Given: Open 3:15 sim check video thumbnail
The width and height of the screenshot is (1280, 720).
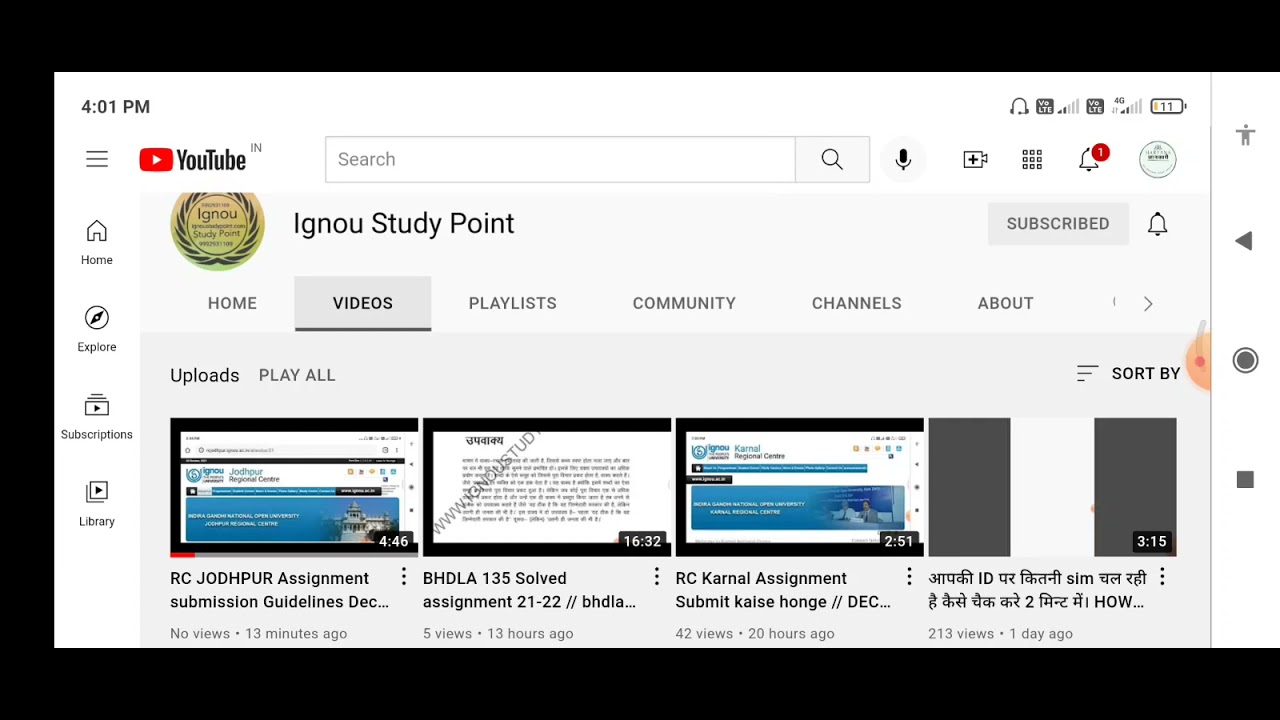Looking at the screenshot, I should (1053, 487).
